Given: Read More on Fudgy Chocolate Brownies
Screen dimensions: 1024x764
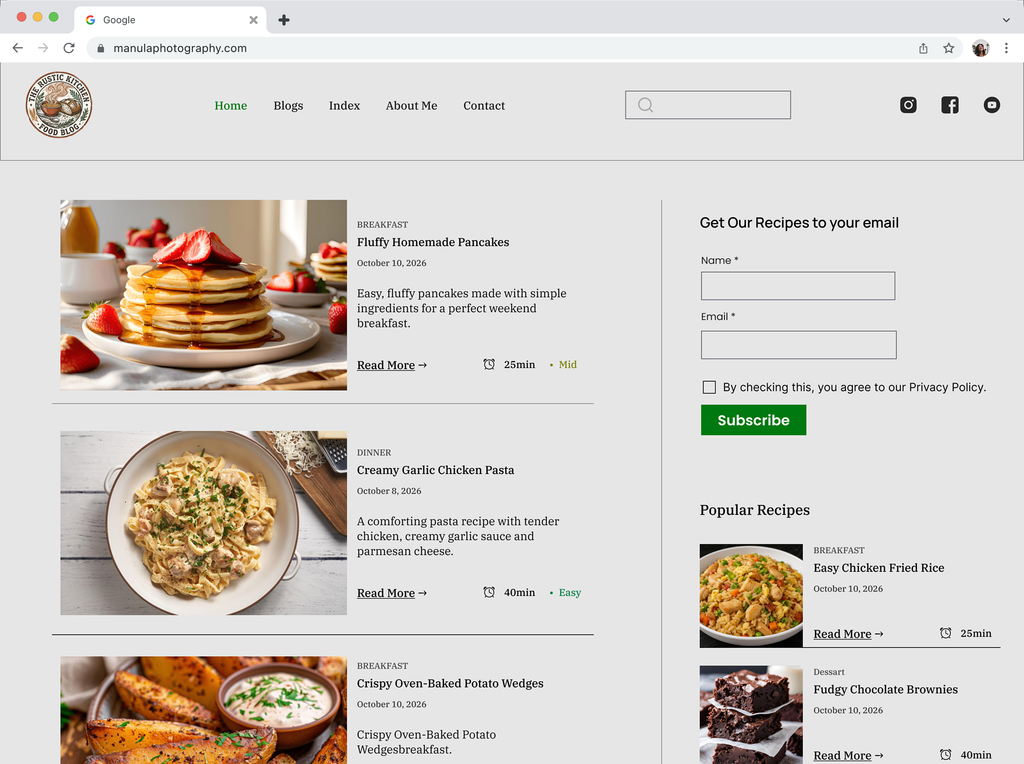Looking at the screenshot, I should pos(848,755).
